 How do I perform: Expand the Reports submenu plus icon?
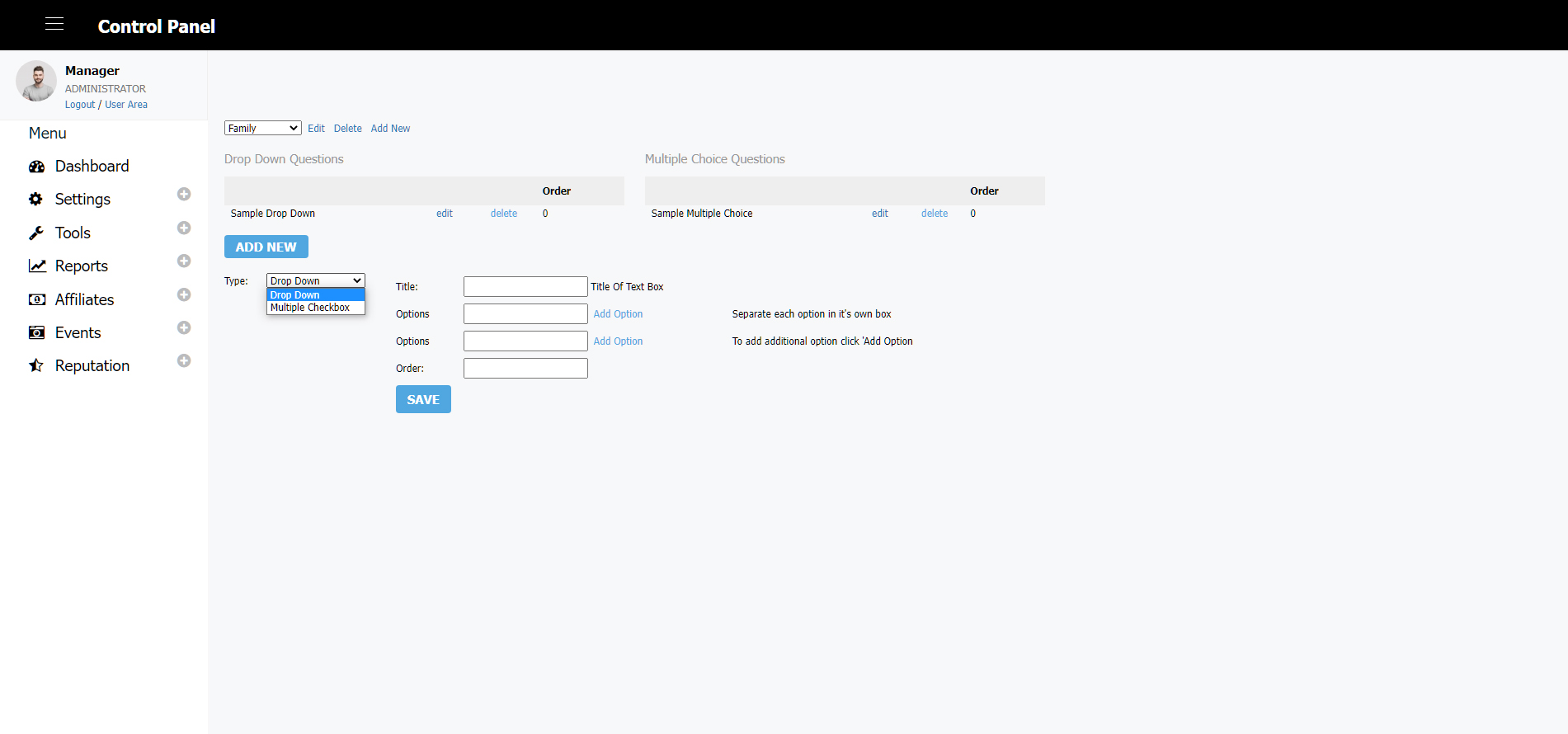[184, 261]
